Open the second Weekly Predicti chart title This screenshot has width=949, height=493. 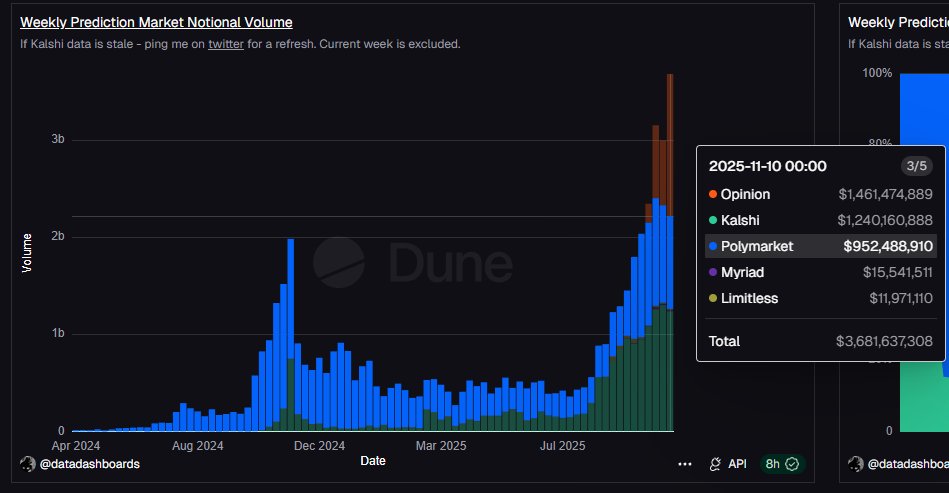point(898,22)
